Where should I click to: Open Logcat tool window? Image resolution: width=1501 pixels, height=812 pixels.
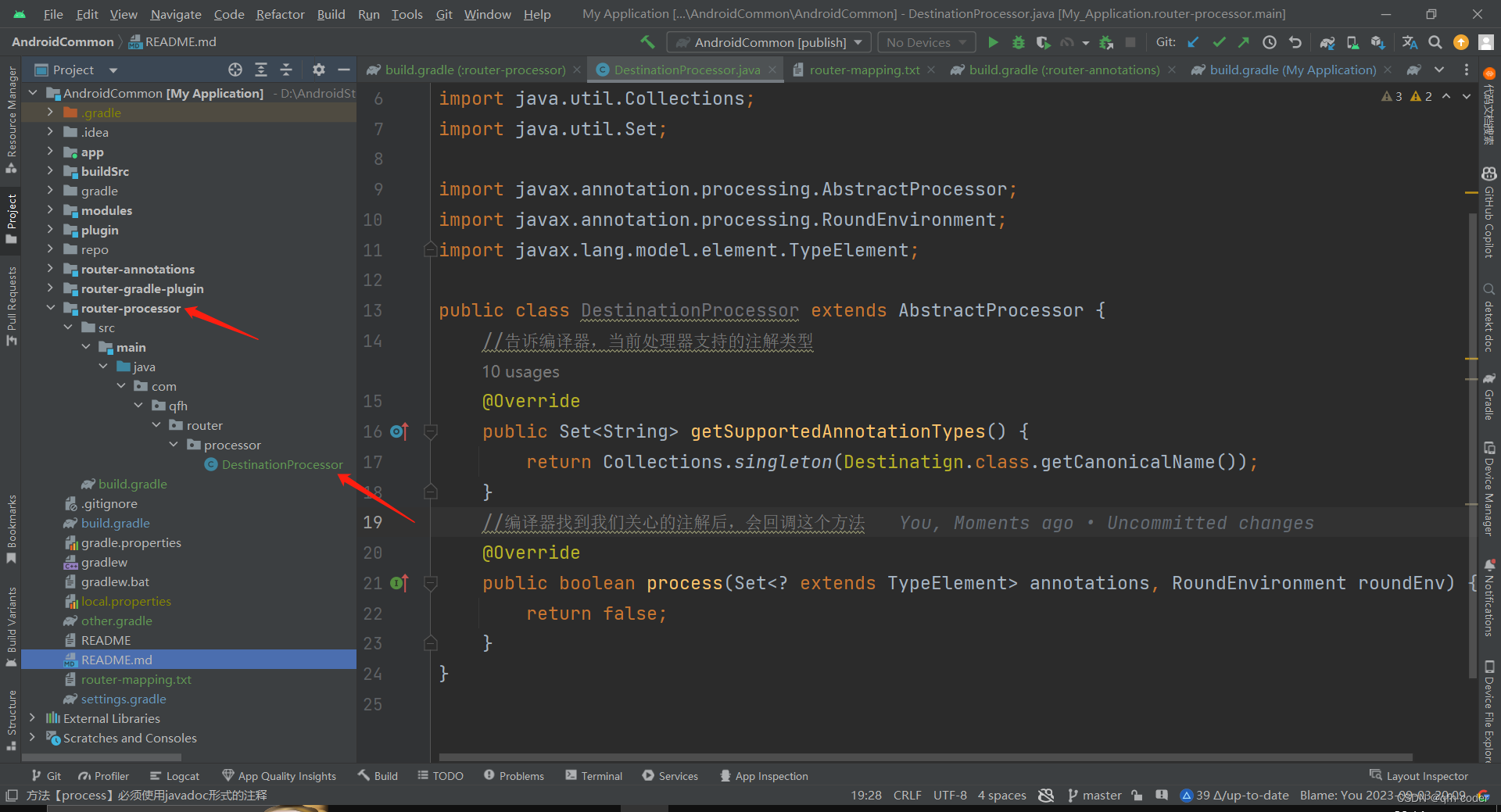pyautogui.click(x=174, y=776)
